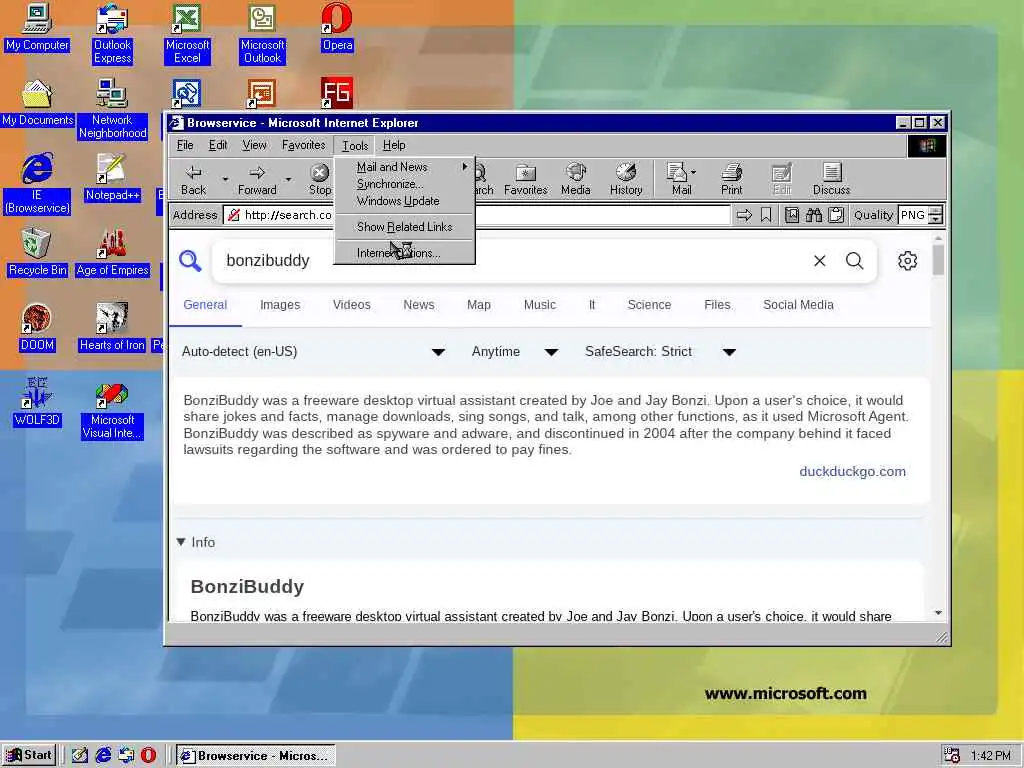Submit search with magnifier inside search box
1024x768 pixels.
pyautogui.click(x=854, y=261)
